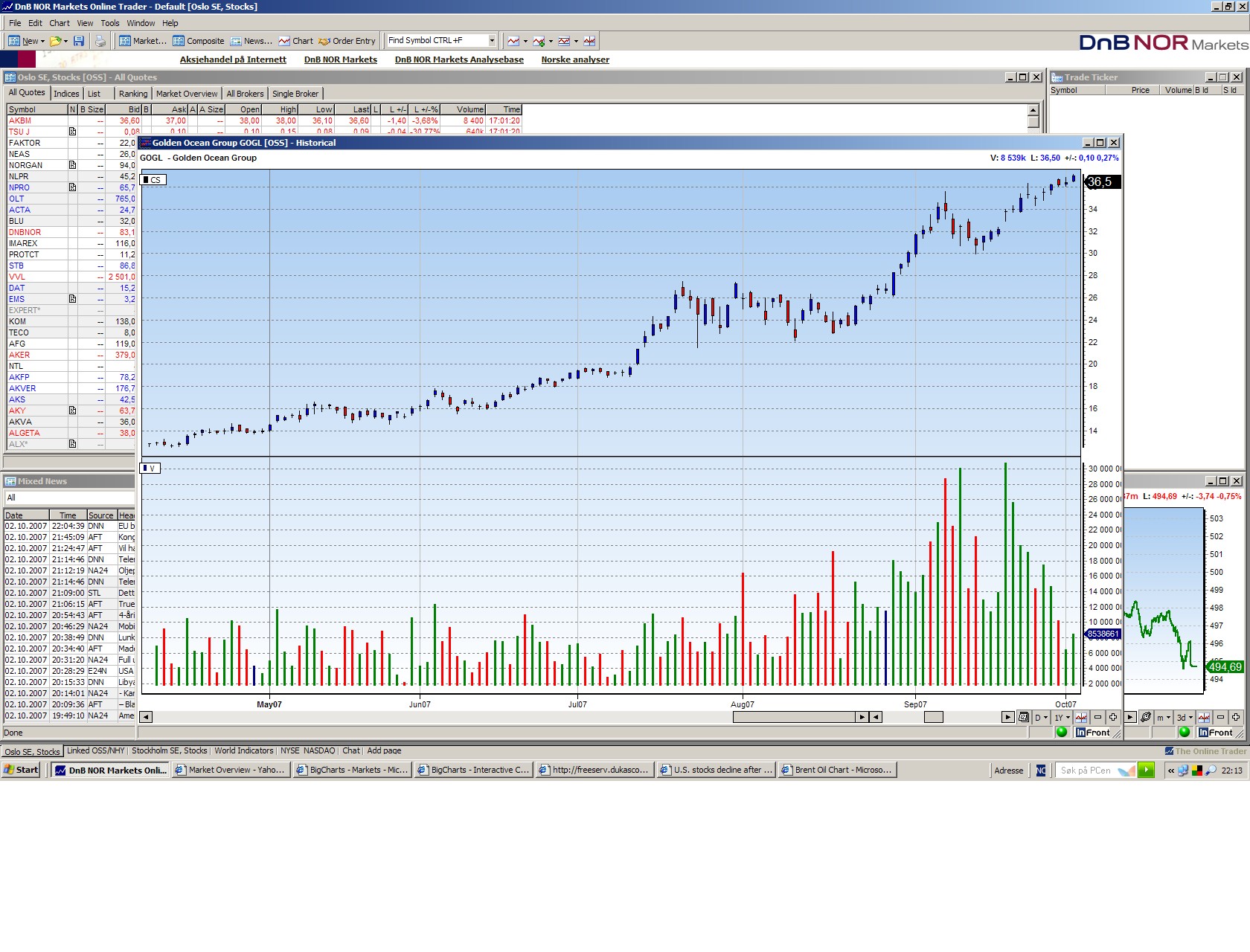Screen dimensions: 1250x952
Task: Click the clock settings icon in small chart
Action: tap(1146, 717)
